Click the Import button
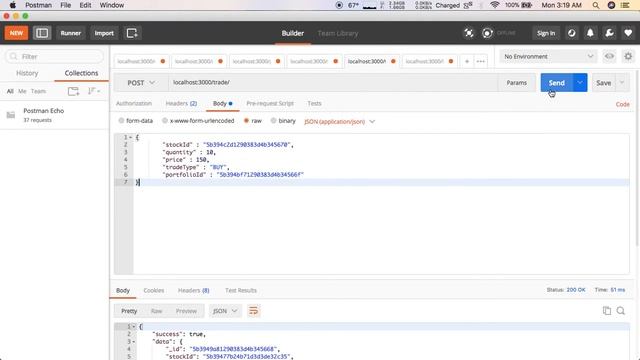Image resolution: width=640 pixels, height=360 pixels. click(104, 33)
